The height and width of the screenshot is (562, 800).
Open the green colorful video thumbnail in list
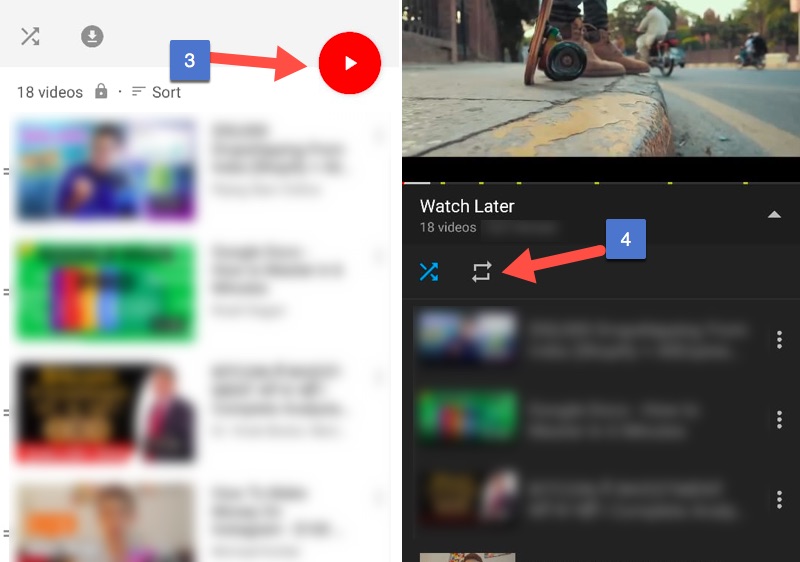[106, 292]
